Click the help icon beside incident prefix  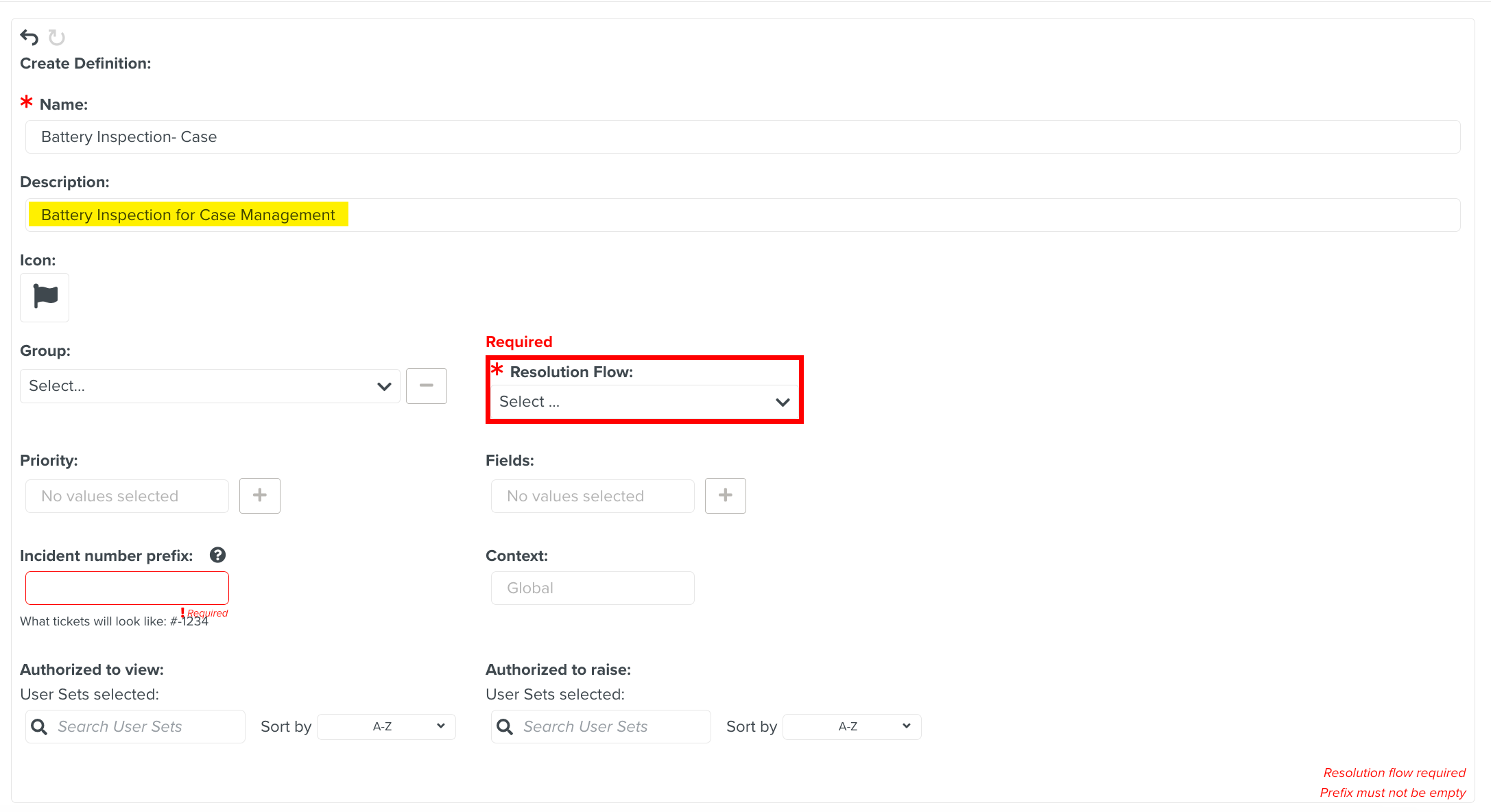click(x=217, y=555)
